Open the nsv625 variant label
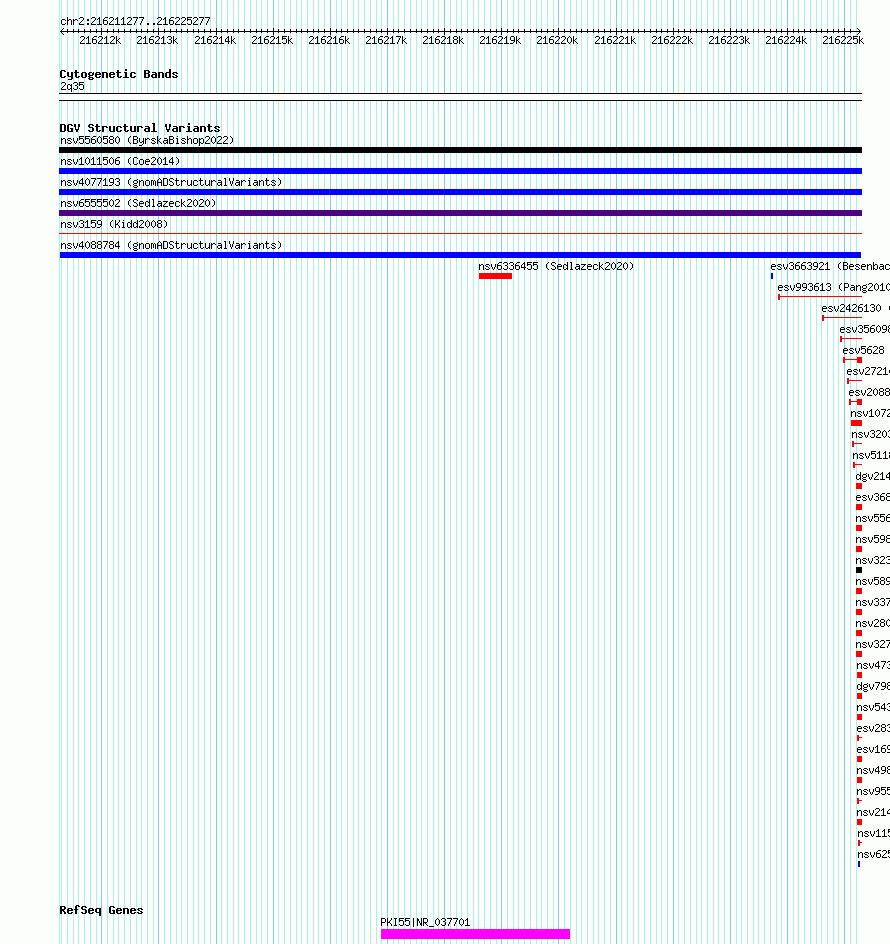This screenshot has width=890, height=944. coord(874,855)
